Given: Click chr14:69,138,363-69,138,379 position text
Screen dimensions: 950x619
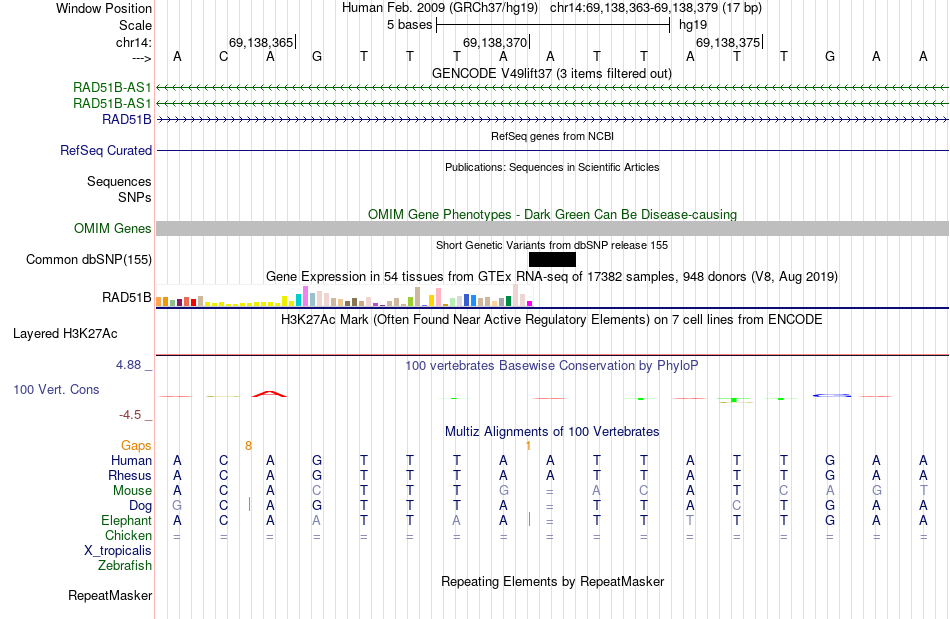Looking at the screenshot, I should tap(656, 8).
